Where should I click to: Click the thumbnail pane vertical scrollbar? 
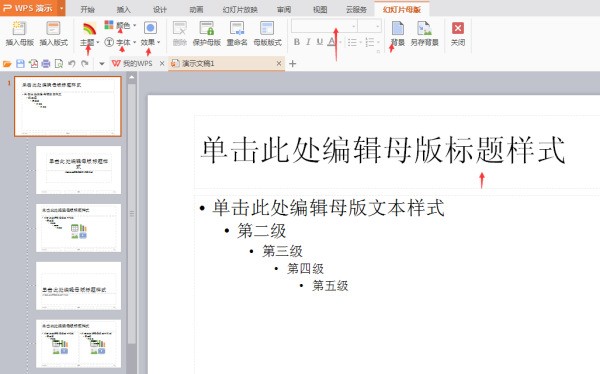(132, 213)
